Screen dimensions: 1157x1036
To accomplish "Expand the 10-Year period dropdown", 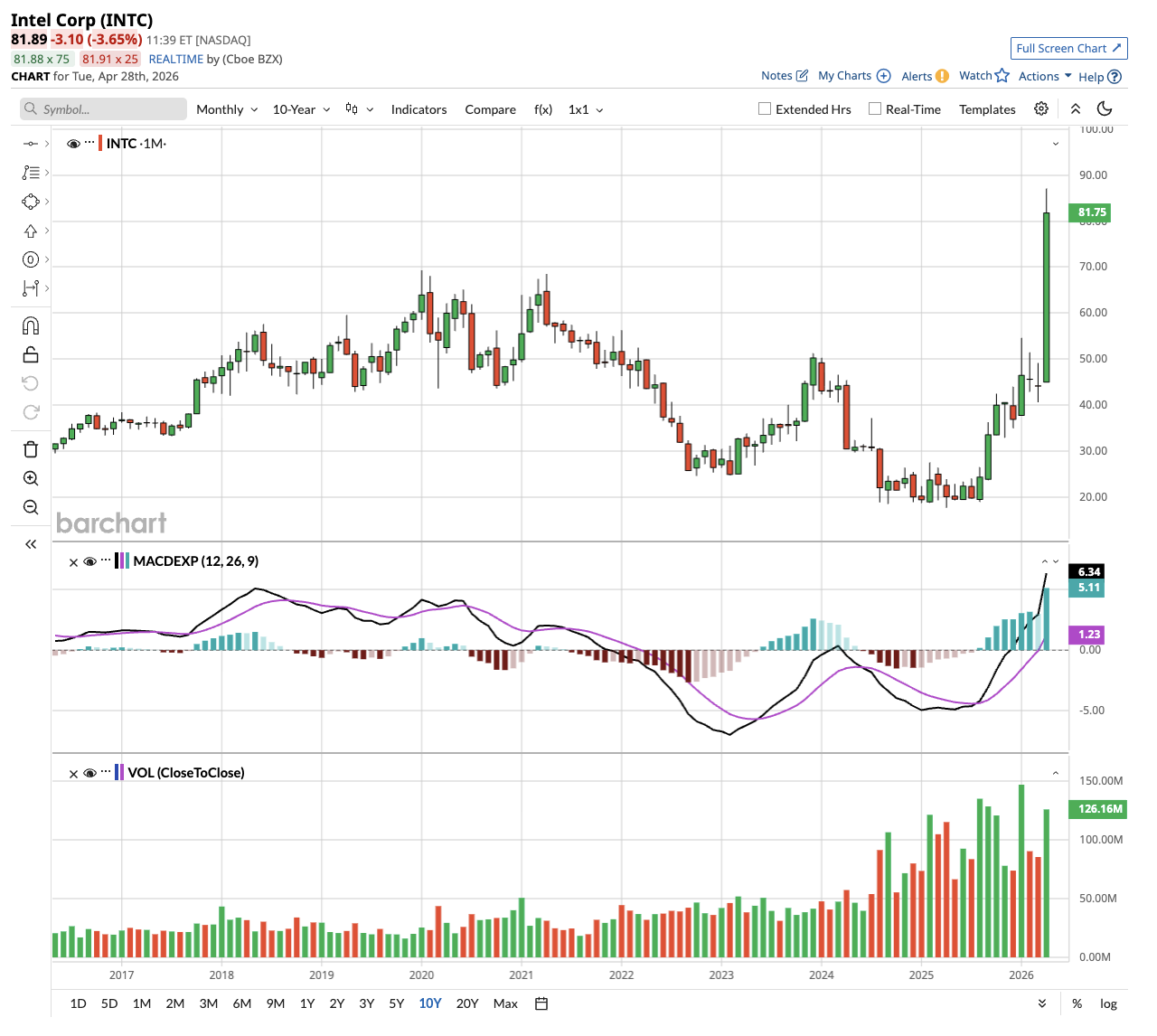I will 301,109.
